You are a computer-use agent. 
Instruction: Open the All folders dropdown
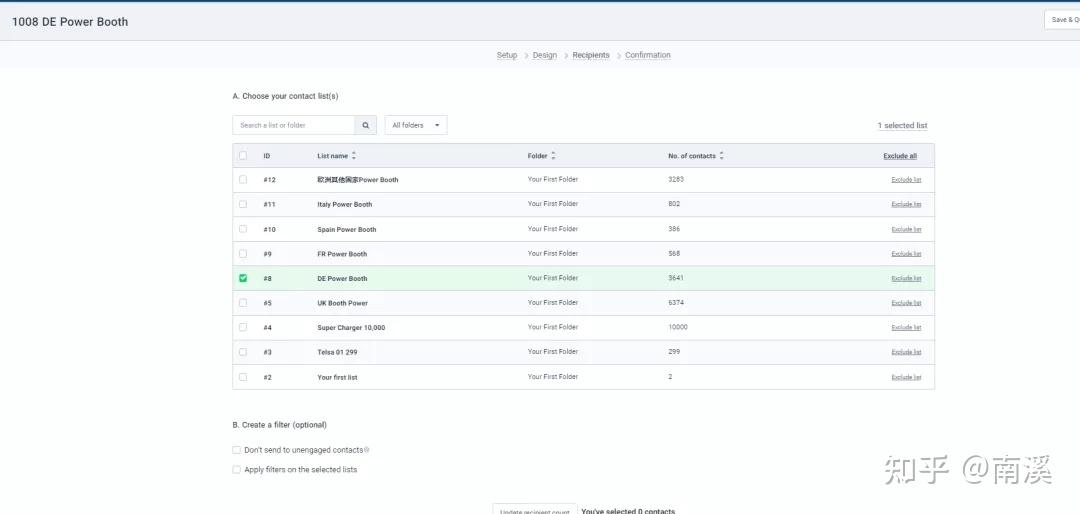coord(416,125)
